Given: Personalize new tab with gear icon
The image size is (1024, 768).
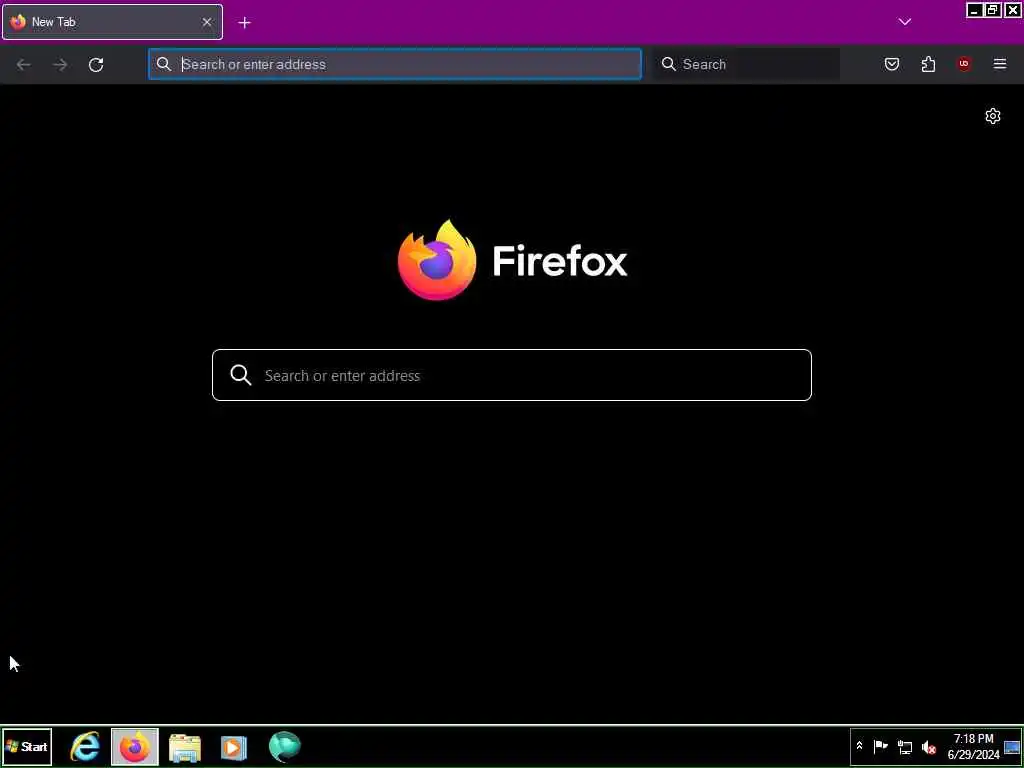Looking at the screenshot, I should (993, 116).
